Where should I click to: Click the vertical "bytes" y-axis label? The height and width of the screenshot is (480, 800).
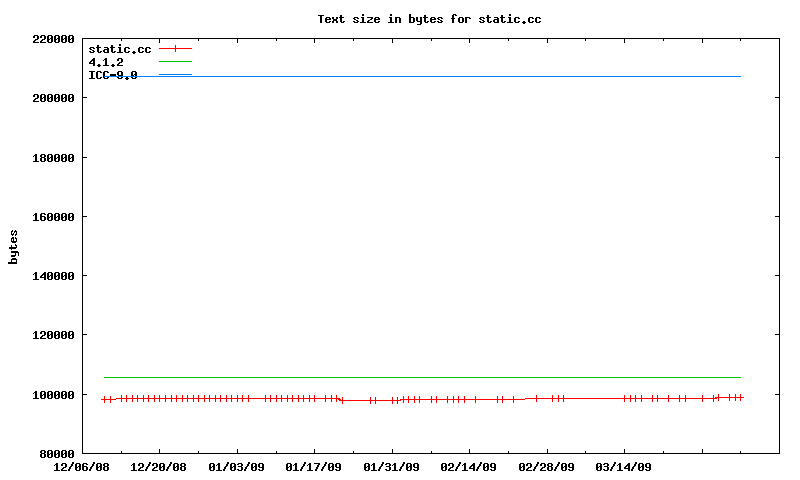pyautogui.click(x=13, y=246)
